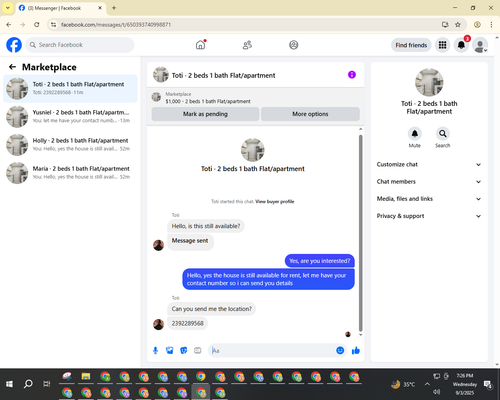Screen dimensions: 500x400
Task: Click the chat header title Toti
Action: click(223, 75)
